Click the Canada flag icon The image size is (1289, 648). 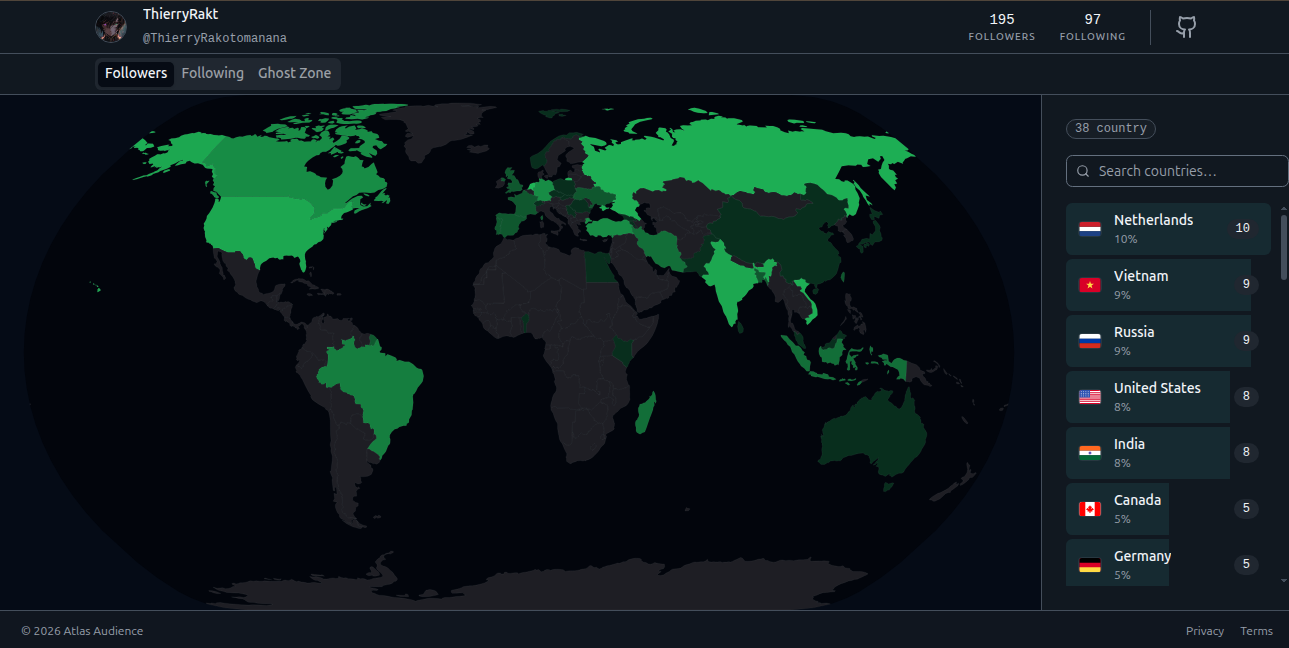click(x=1090, y=509)
